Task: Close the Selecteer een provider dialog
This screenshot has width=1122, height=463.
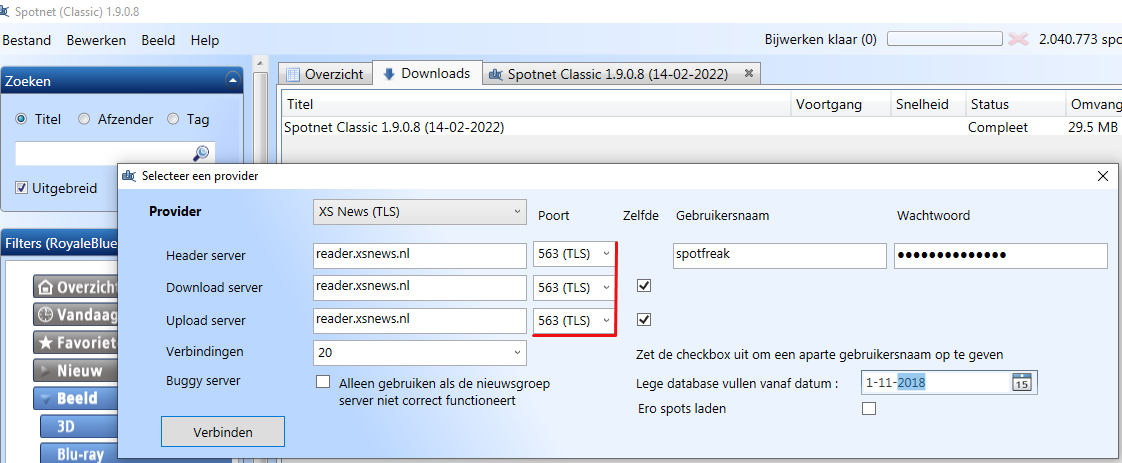Action: click(1103, 176)
